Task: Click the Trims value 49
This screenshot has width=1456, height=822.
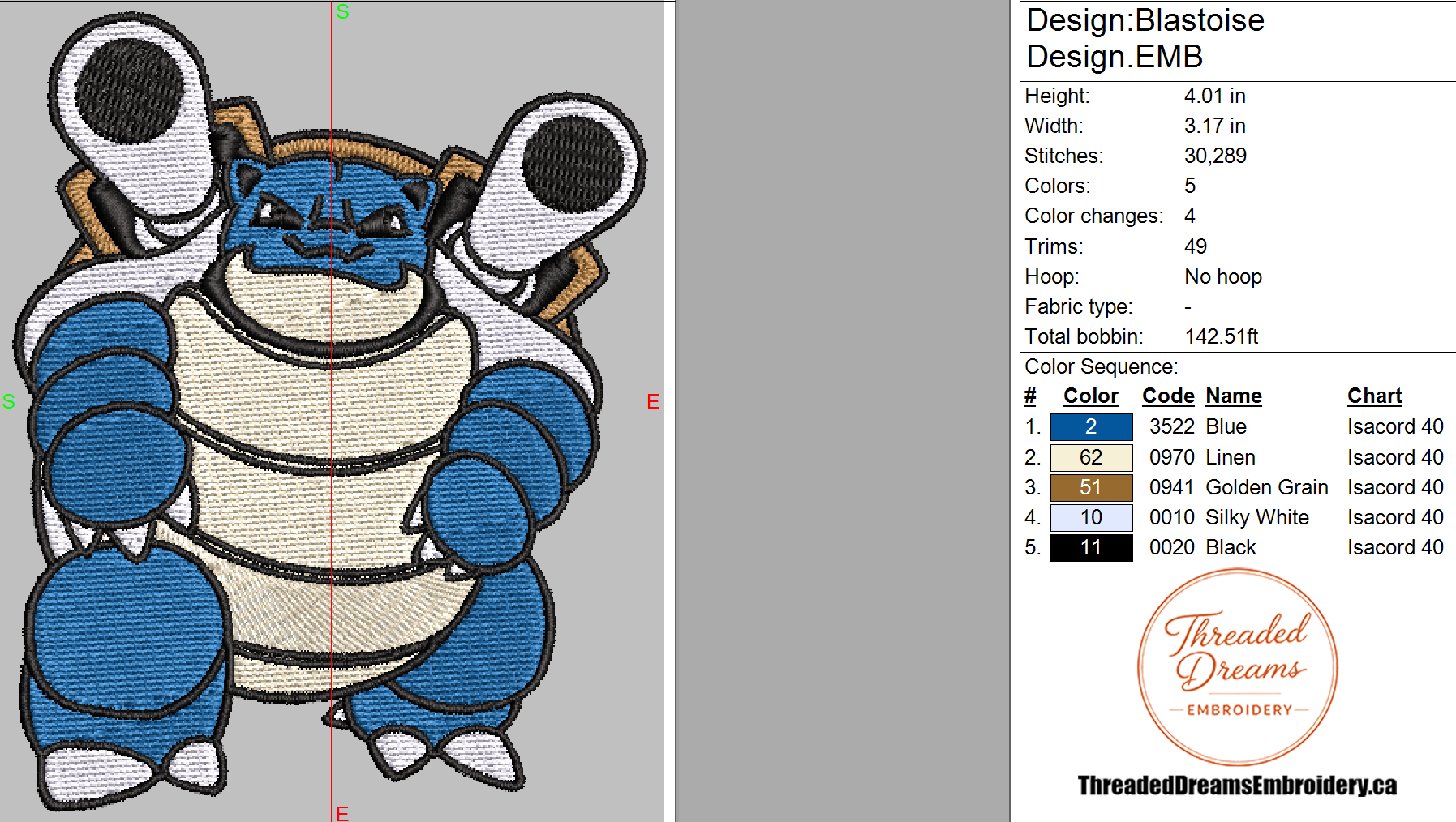Action: (1196, 246)
